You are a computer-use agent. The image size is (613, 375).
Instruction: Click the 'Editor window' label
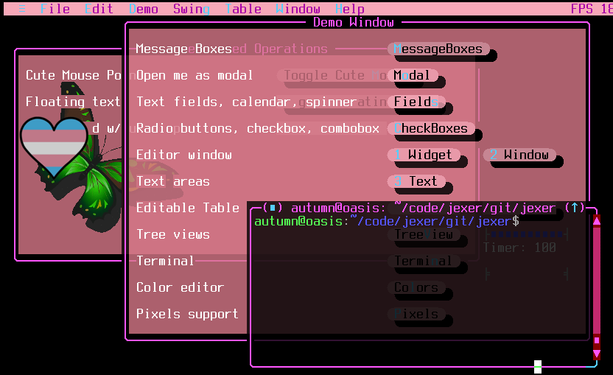tap(184, 155)
